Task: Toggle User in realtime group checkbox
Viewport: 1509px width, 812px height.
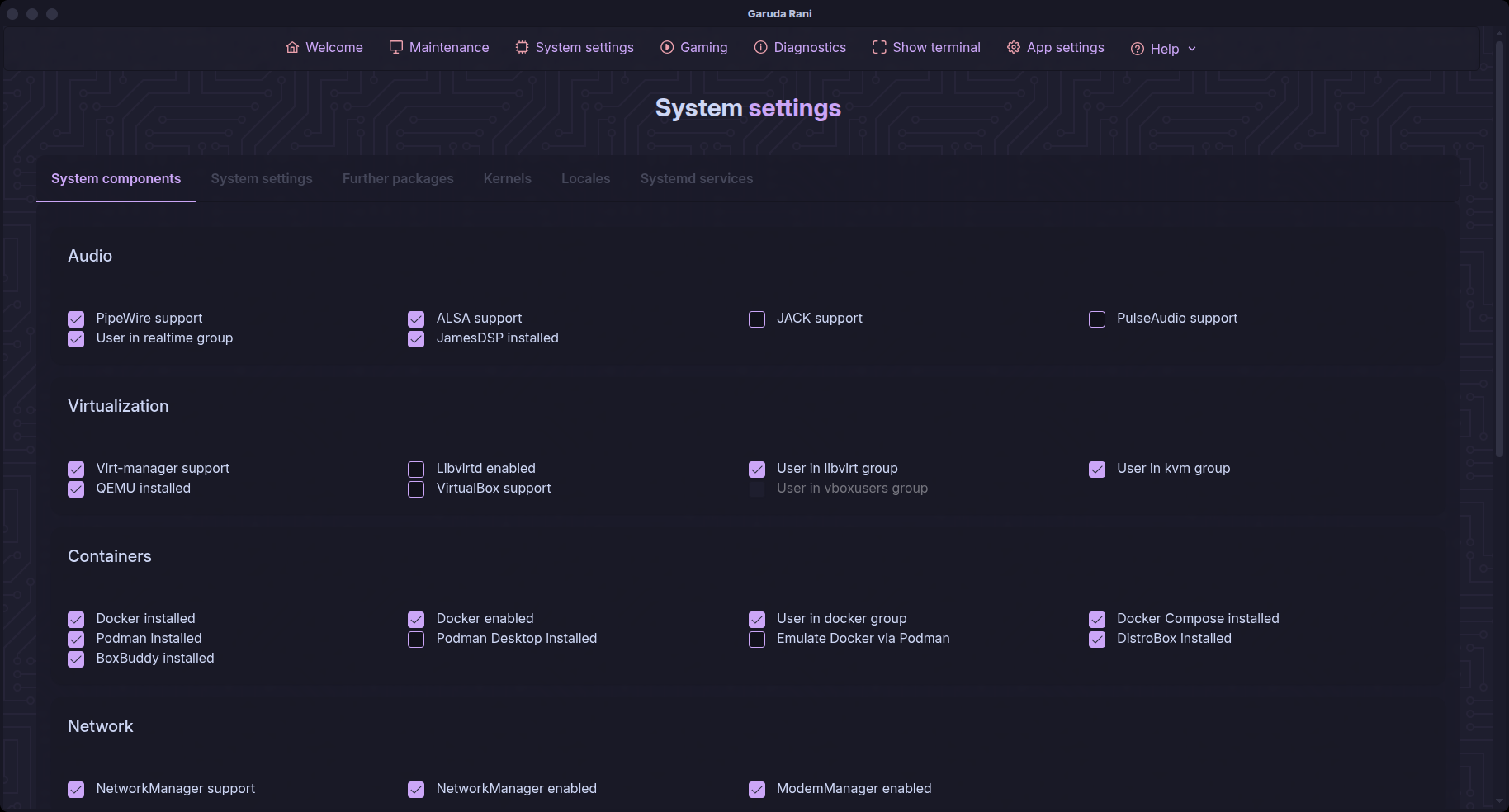Action: click(76, 339)
